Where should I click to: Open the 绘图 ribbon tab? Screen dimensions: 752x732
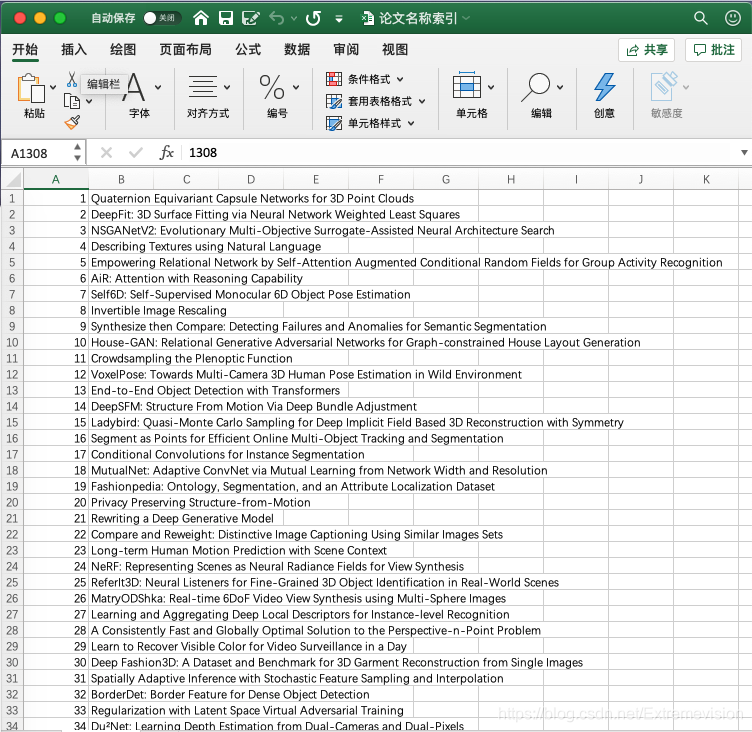pyautogui.click(x=123, y=49)
